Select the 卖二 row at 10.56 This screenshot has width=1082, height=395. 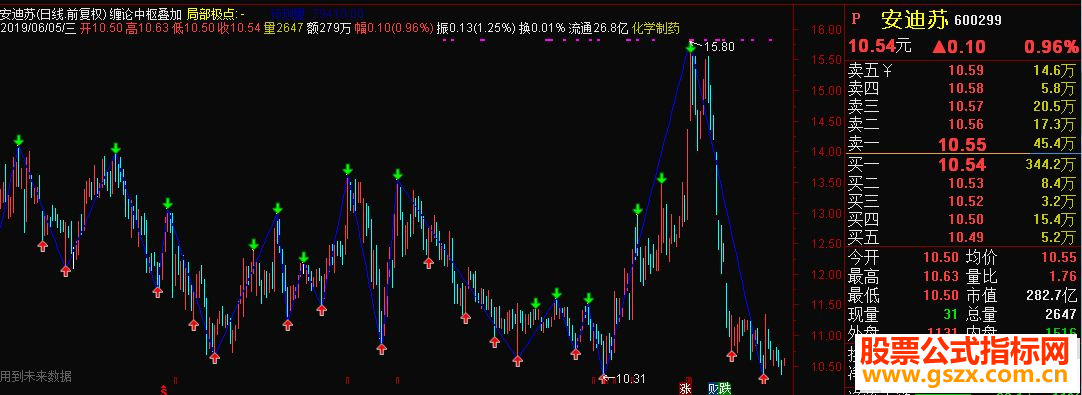pos(963,125)
